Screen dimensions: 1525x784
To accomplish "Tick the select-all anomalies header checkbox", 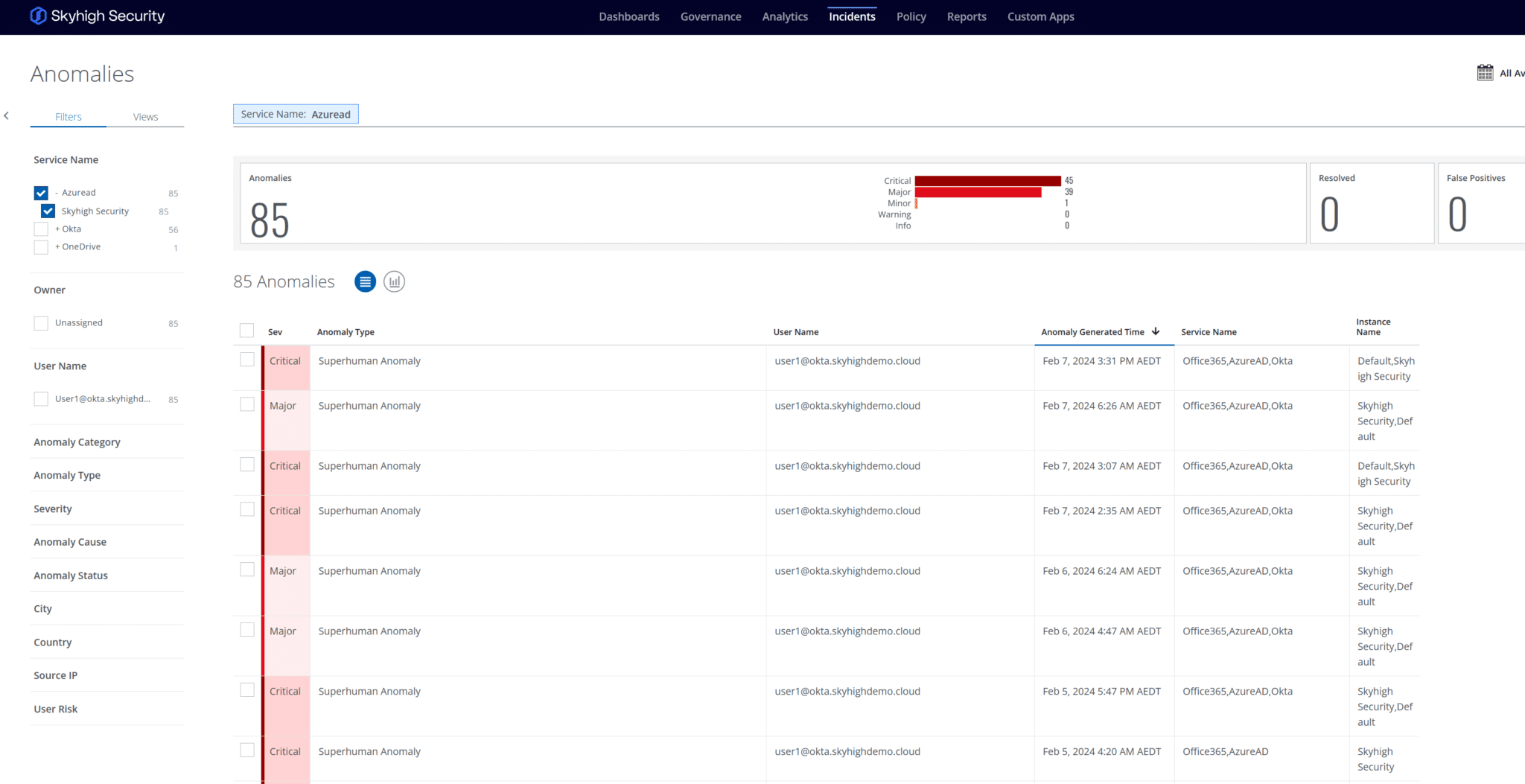I will coord(246,331).
